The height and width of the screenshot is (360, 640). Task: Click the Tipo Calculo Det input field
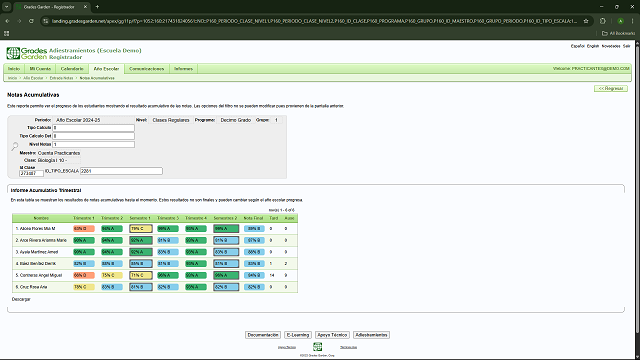93,136
